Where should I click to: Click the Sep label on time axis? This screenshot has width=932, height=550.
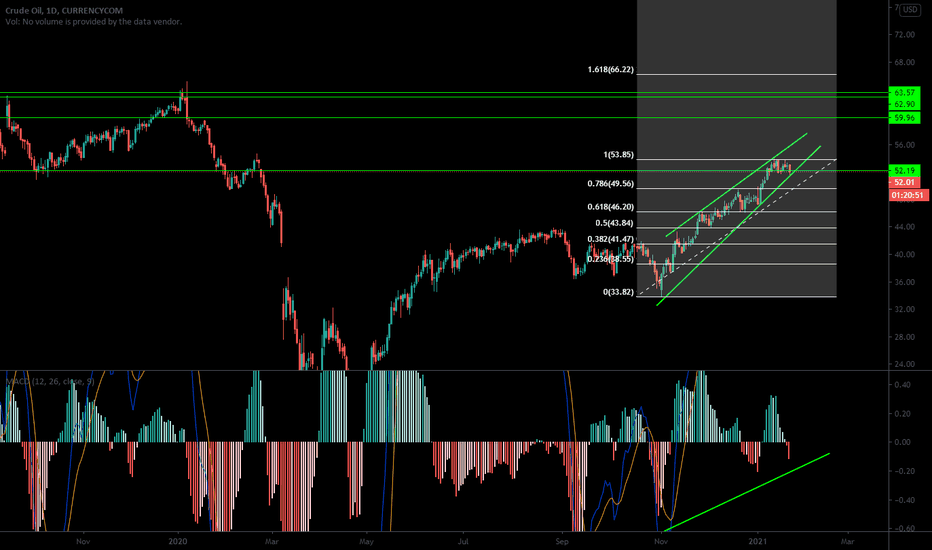(562, 541)
